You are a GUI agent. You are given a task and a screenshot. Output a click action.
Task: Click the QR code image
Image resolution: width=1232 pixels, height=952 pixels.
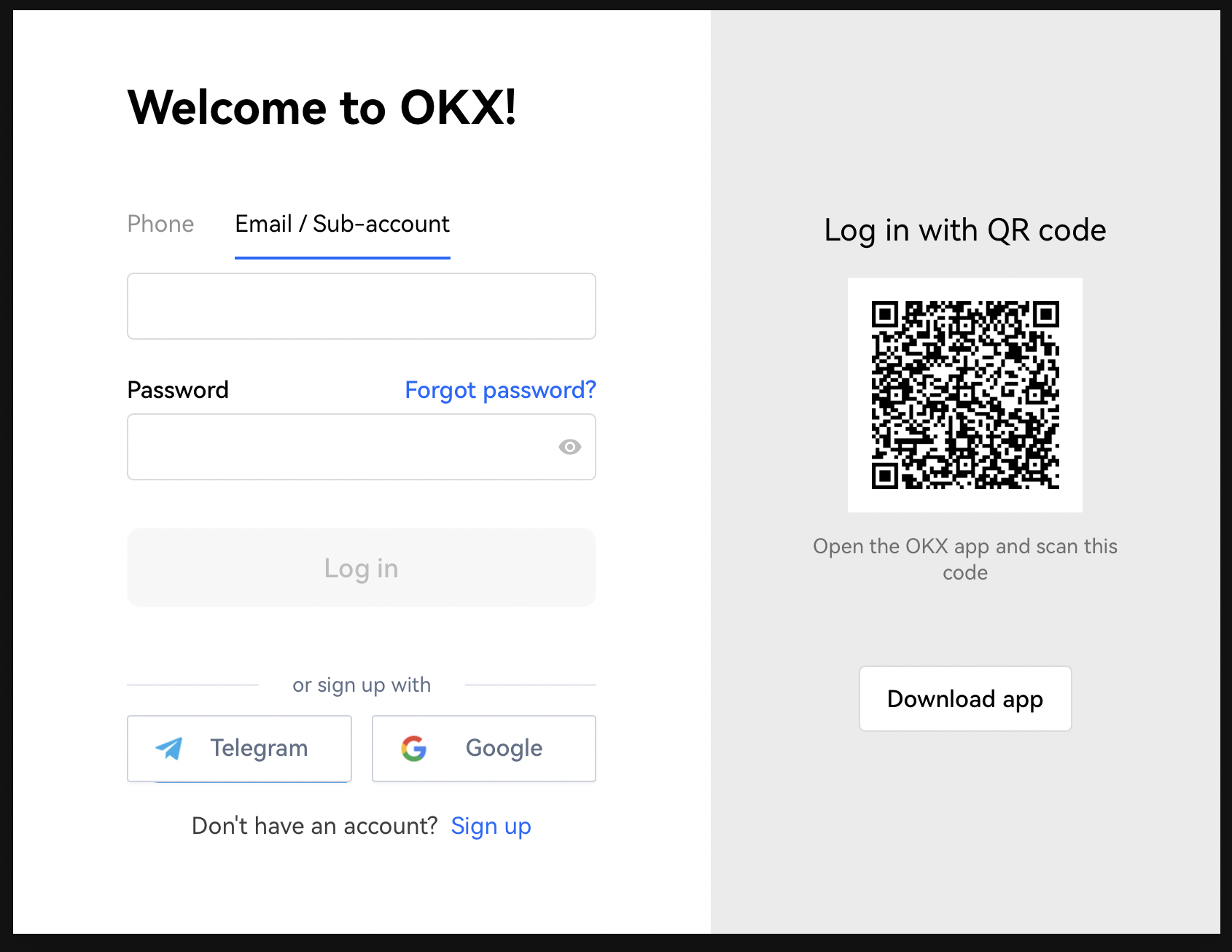coord(964,394)
